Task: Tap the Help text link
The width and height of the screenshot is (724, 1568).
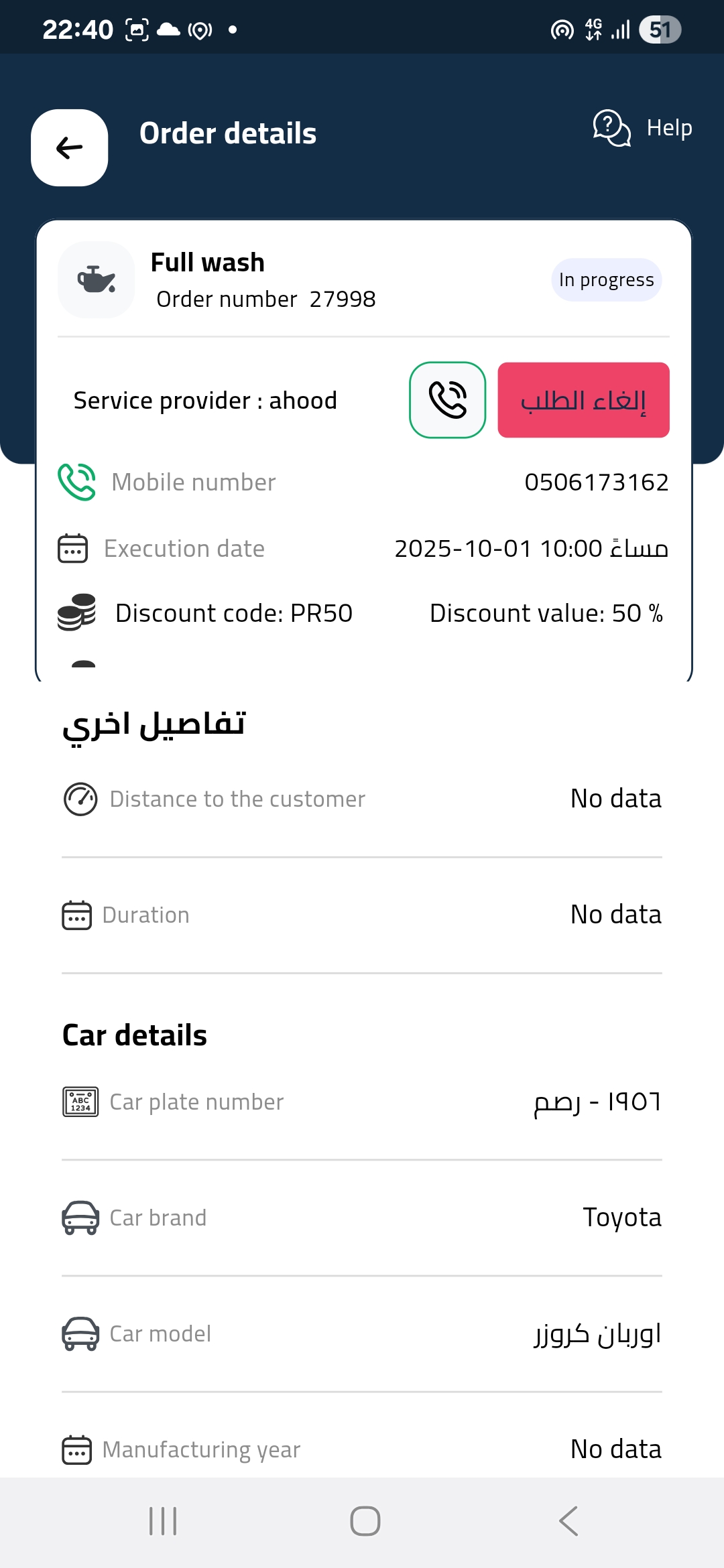Action: tap(669, 127)
